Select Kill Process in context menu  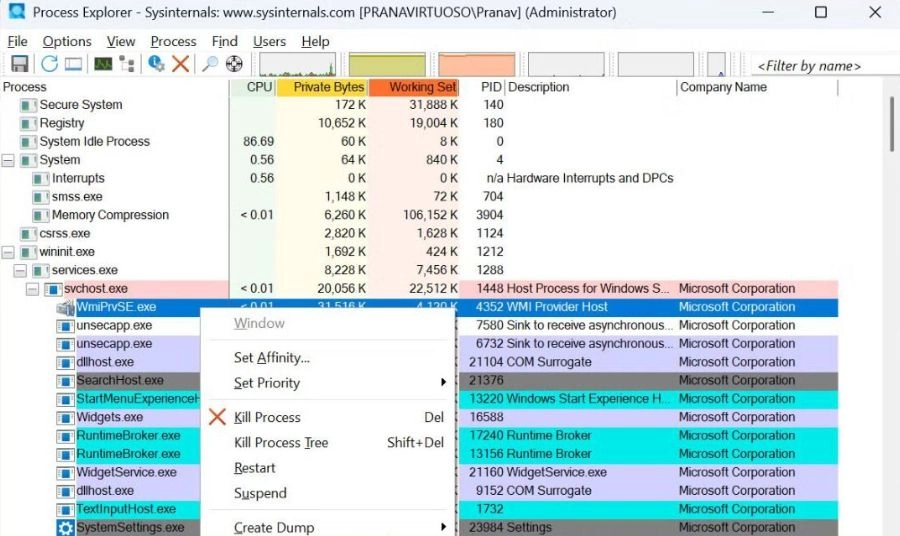tap(328, 417)
